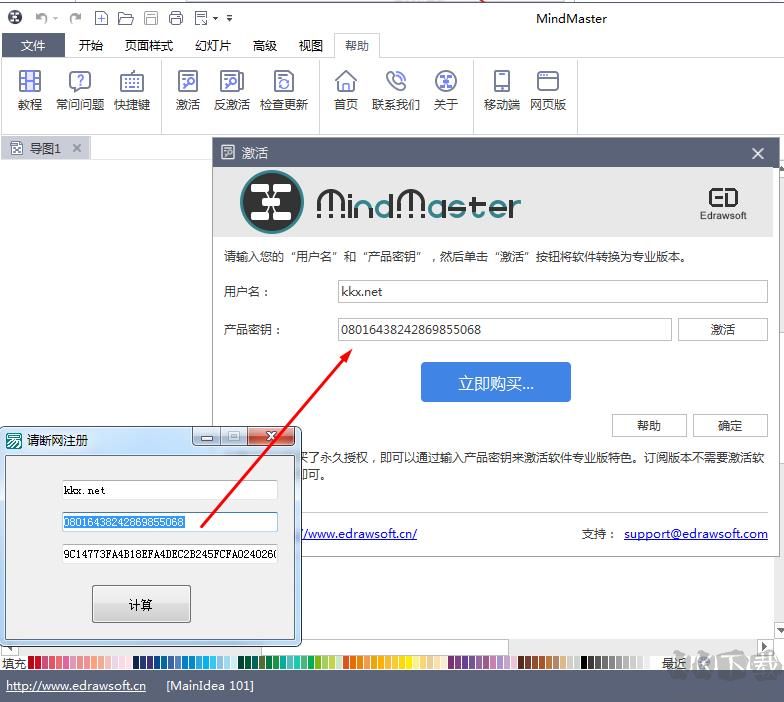Click keygen highlighted serial number field
Viewport: 784px width, 702px height.
point(170,522)
